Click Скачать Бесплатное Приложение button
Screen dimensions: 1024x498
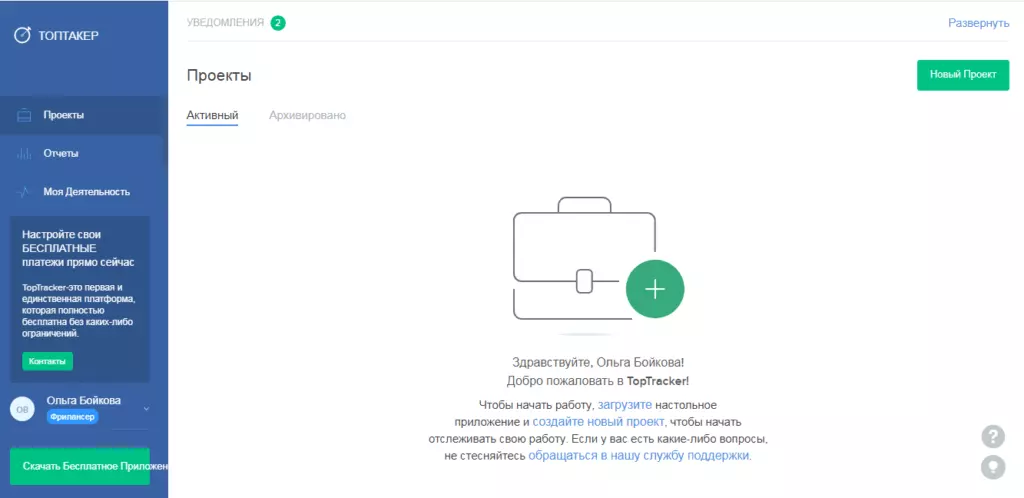tap(80, 466)
